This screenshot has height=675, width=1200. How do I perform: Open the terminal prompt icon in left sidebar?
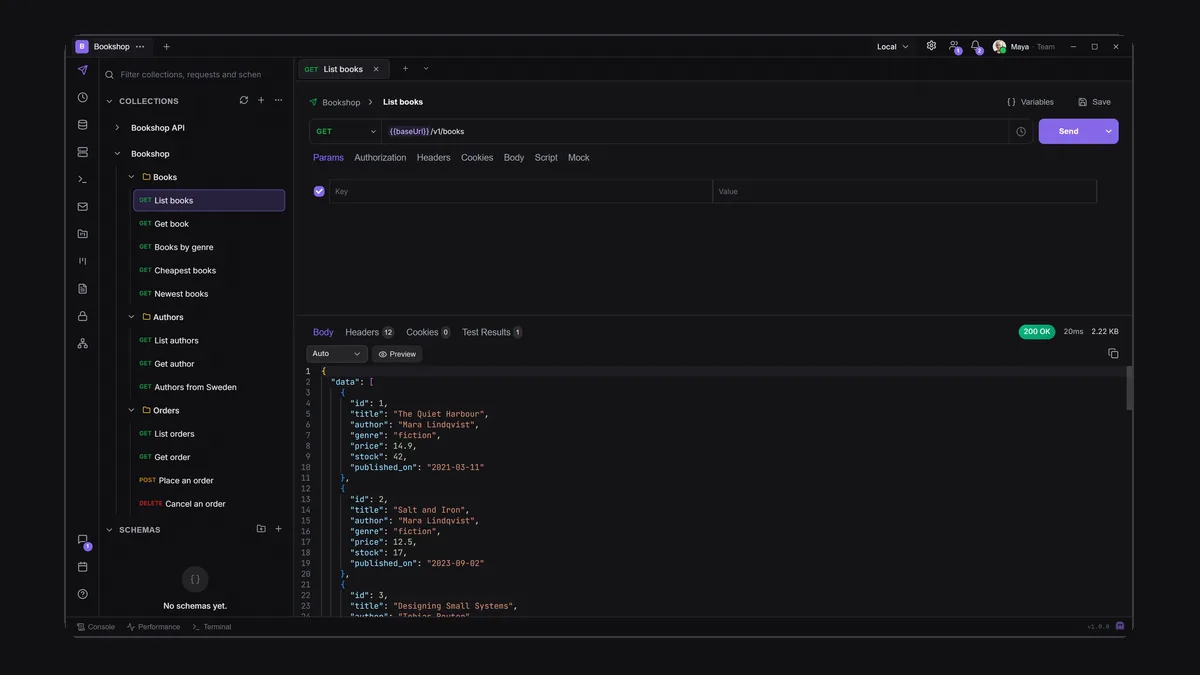(82, 179)
